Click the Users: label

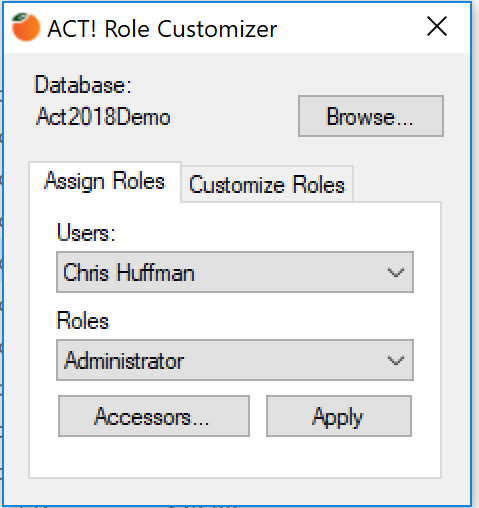86,232
